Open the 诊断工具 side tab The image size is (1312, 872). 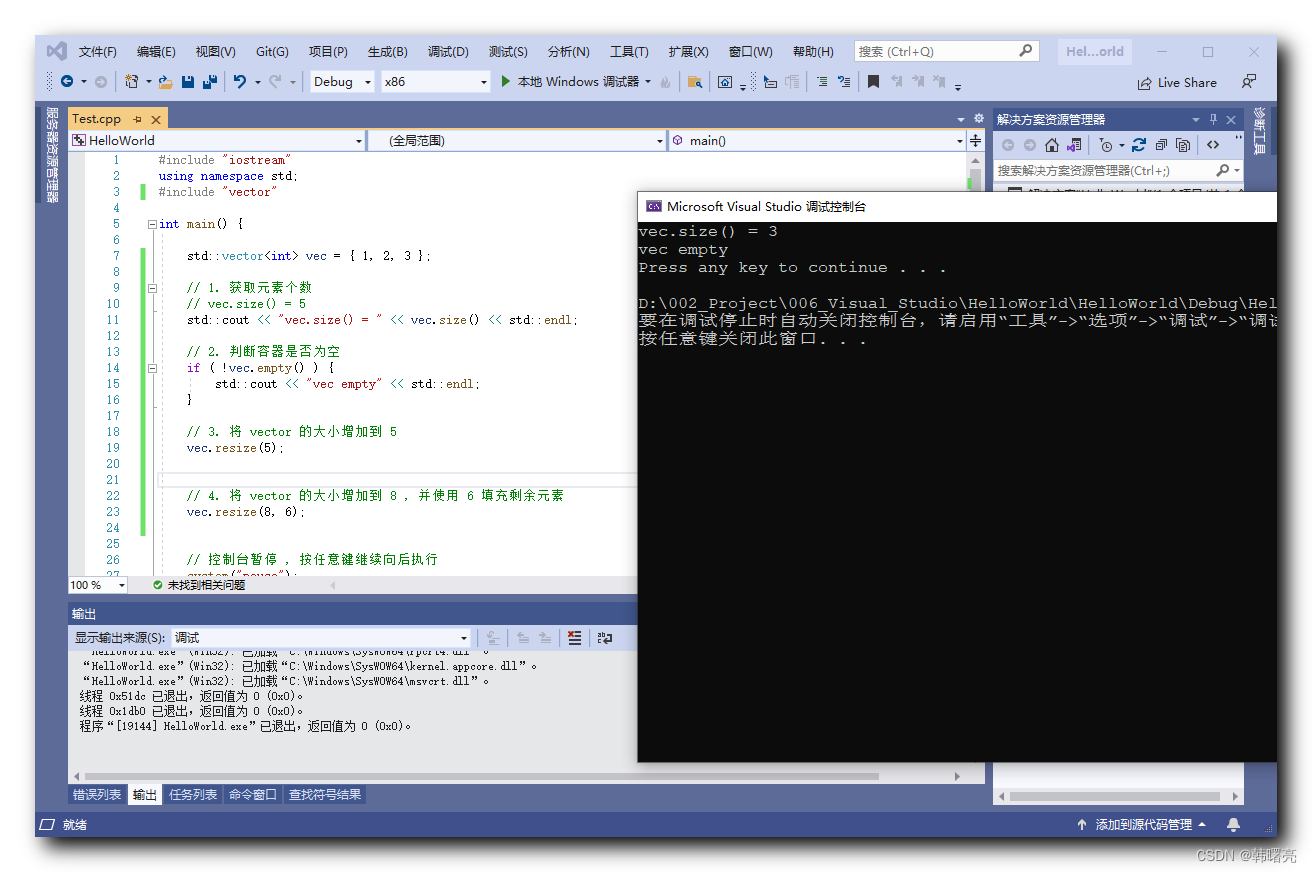(1259, 130)
